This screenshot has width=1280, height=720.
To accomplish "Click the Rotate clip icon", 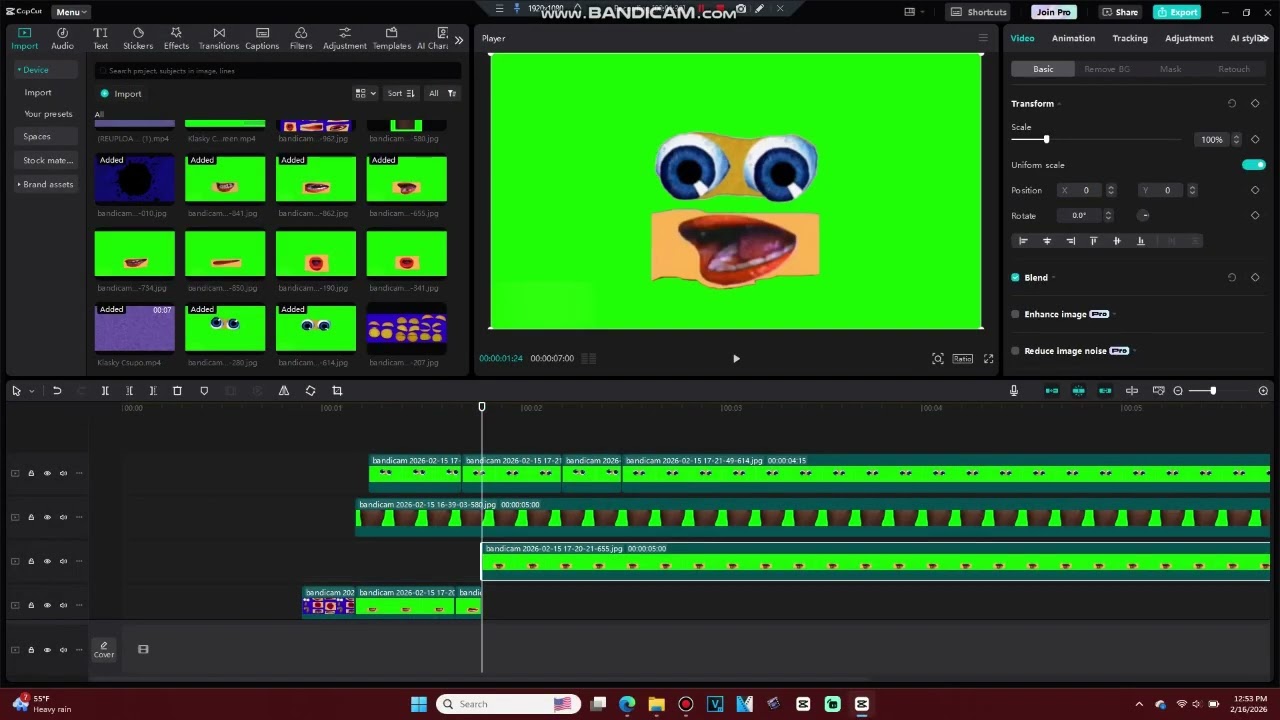I will pos(310,391).
